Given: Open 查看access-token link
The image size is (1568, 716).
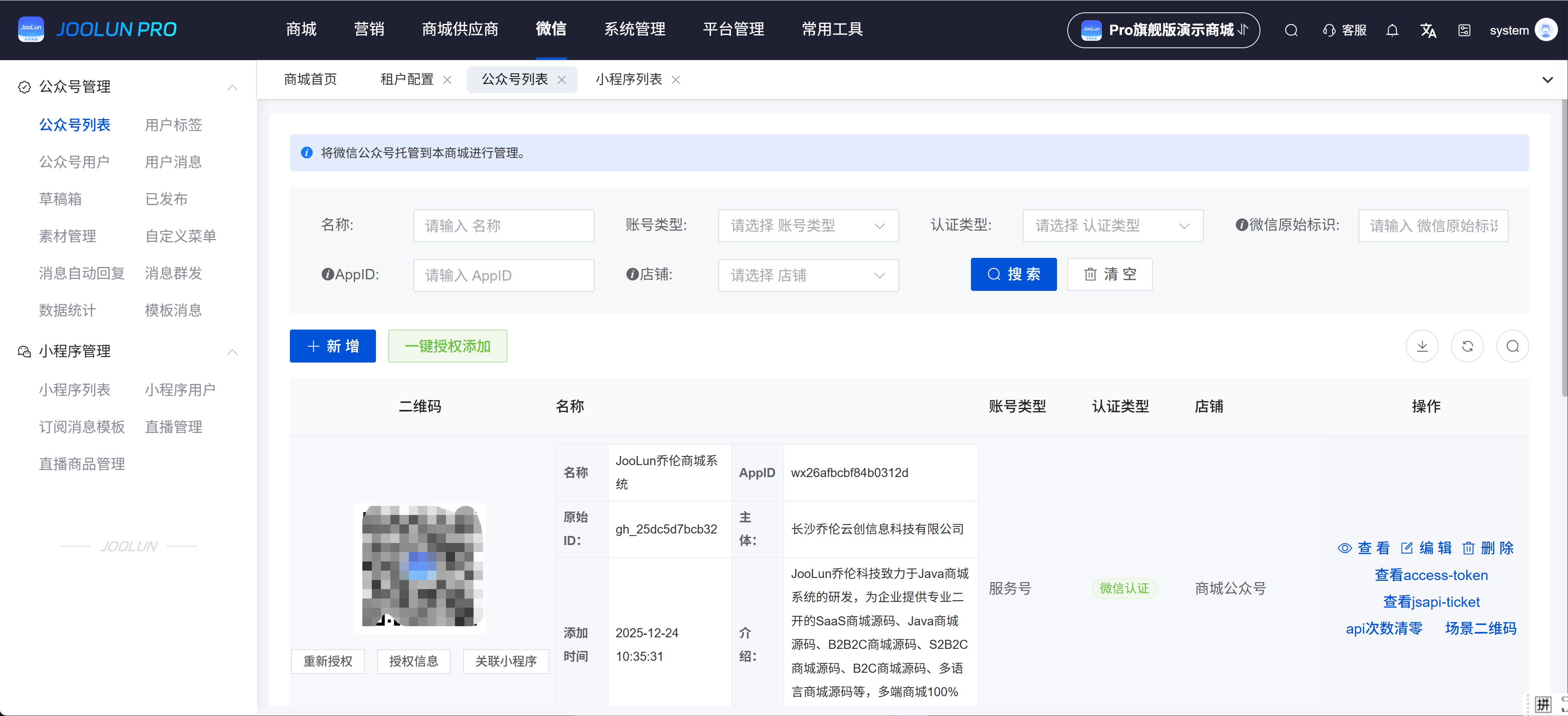Looking at the screenshot, I should click(1431, 576).
